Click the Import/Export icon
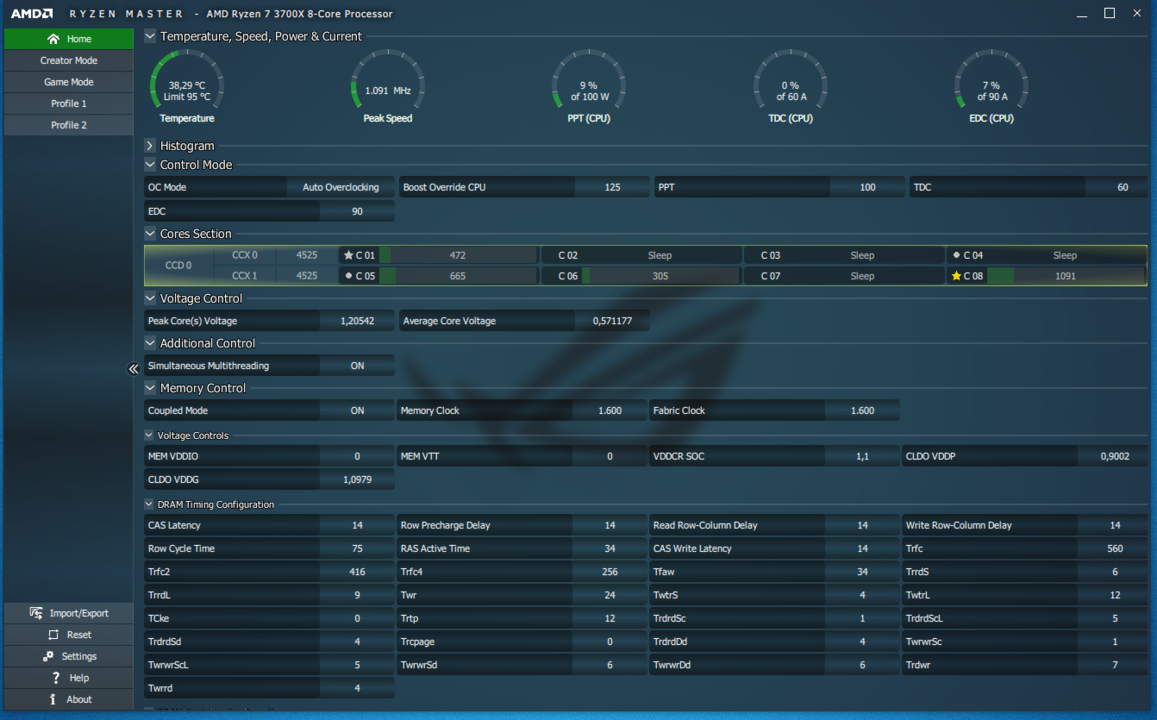Image resolution: width=1157 pixels, height=720 pixels. [x=35, y=613]
